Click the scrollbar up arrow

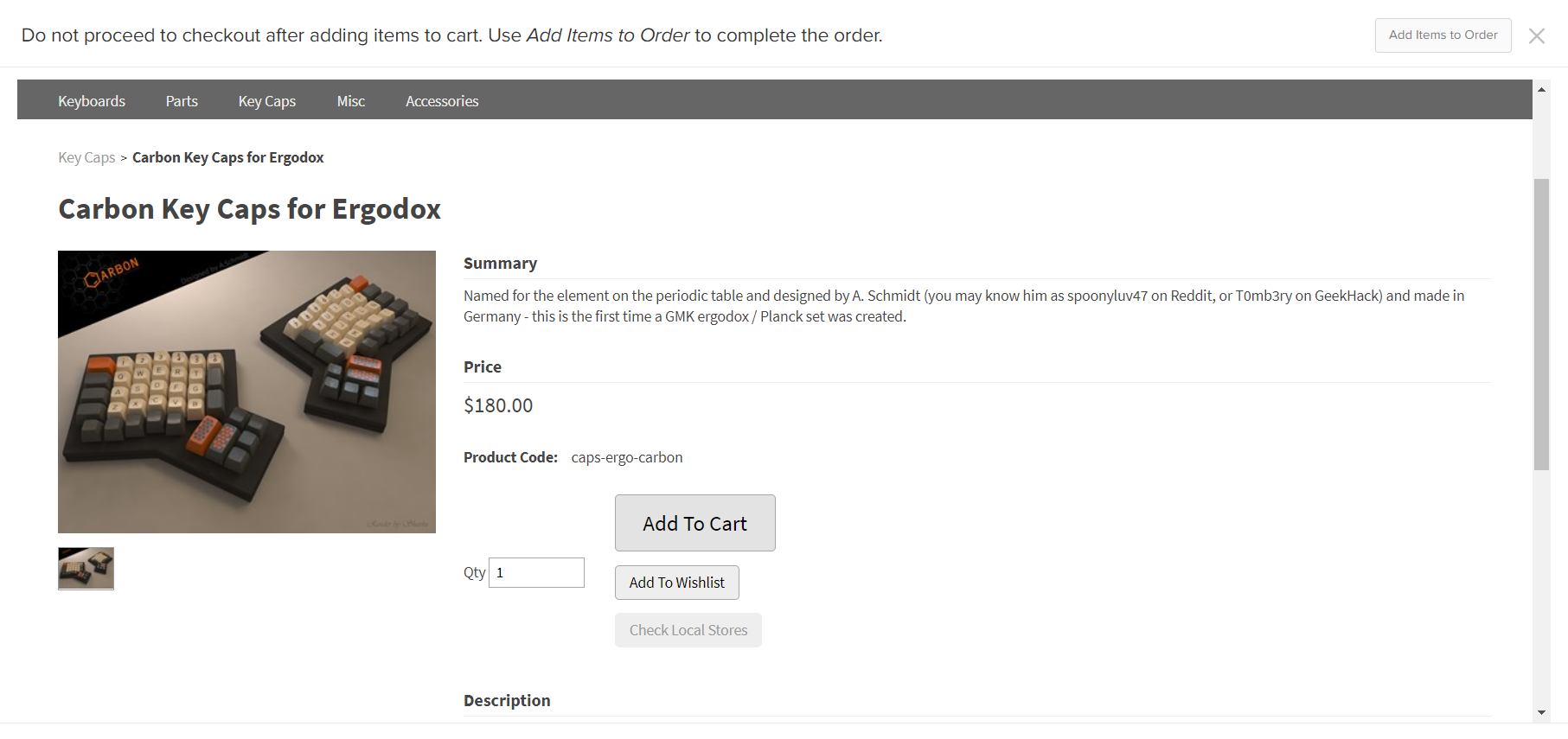1541,89
